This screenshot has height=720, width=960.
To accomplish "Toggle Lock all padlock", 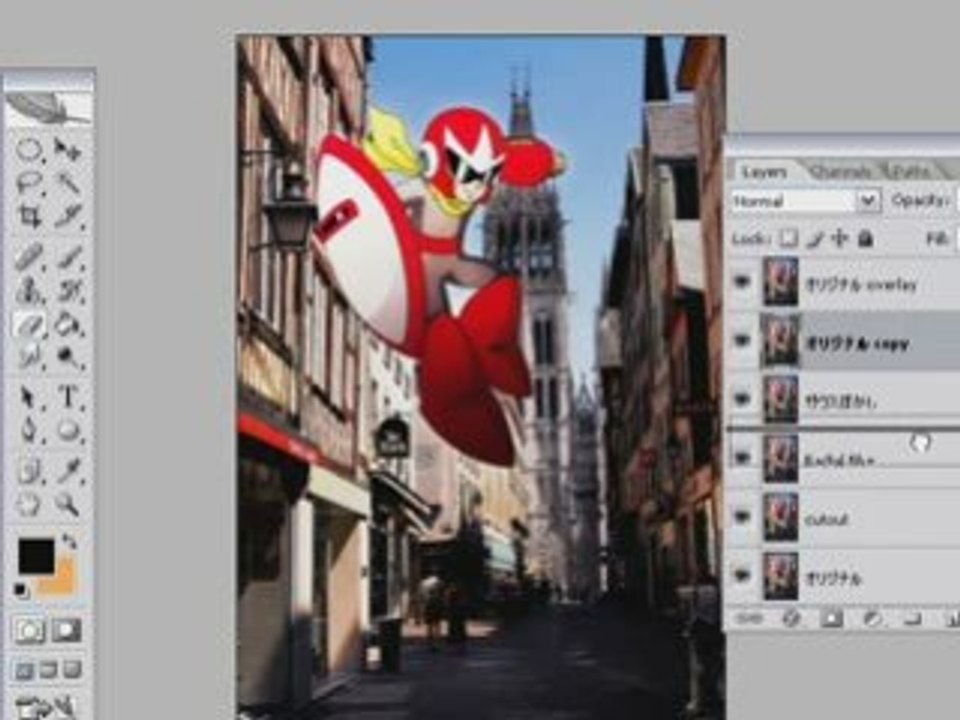I will tap(864, 238).
